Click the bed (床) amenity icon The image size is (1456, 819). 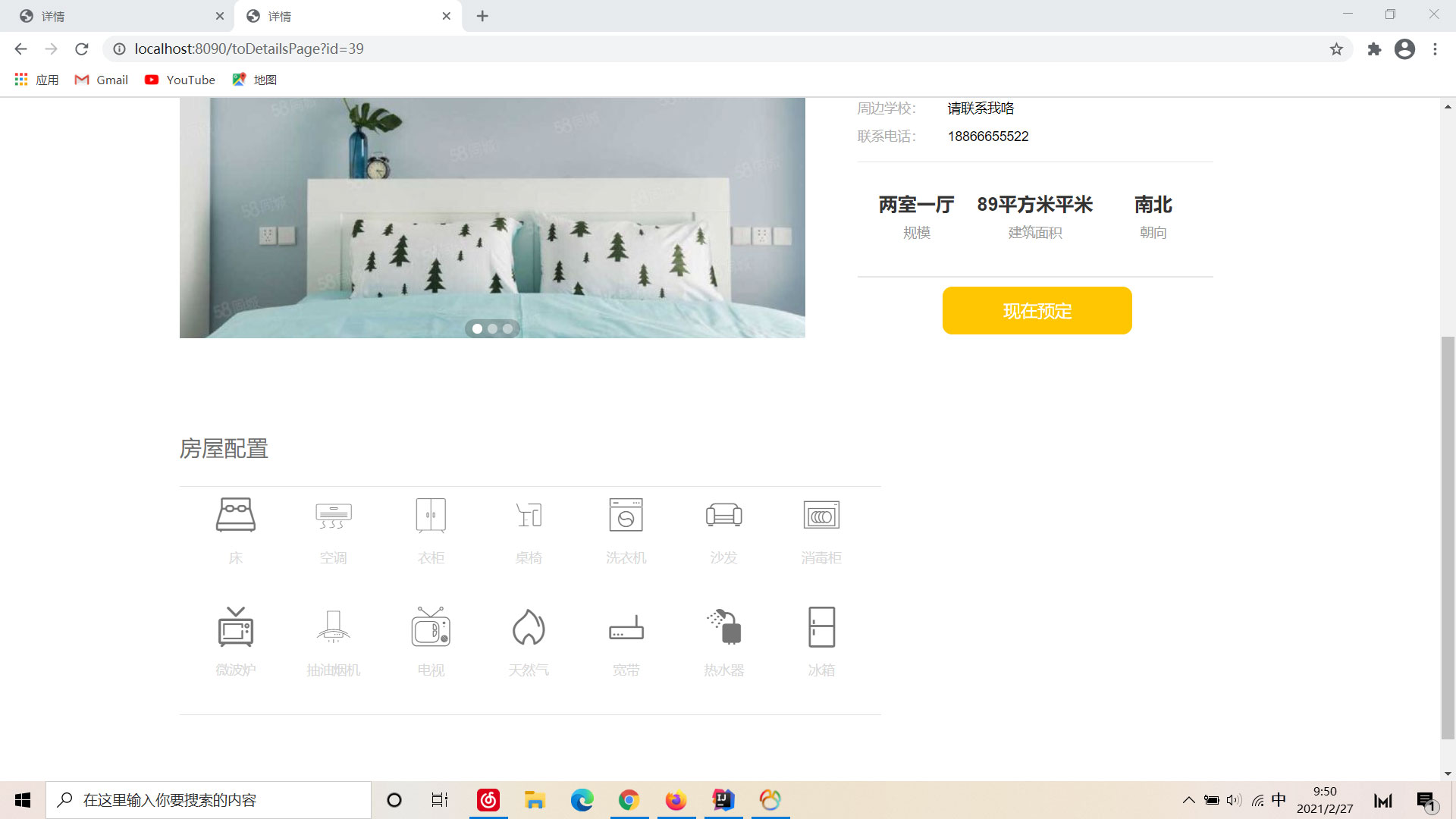point(235,515)
